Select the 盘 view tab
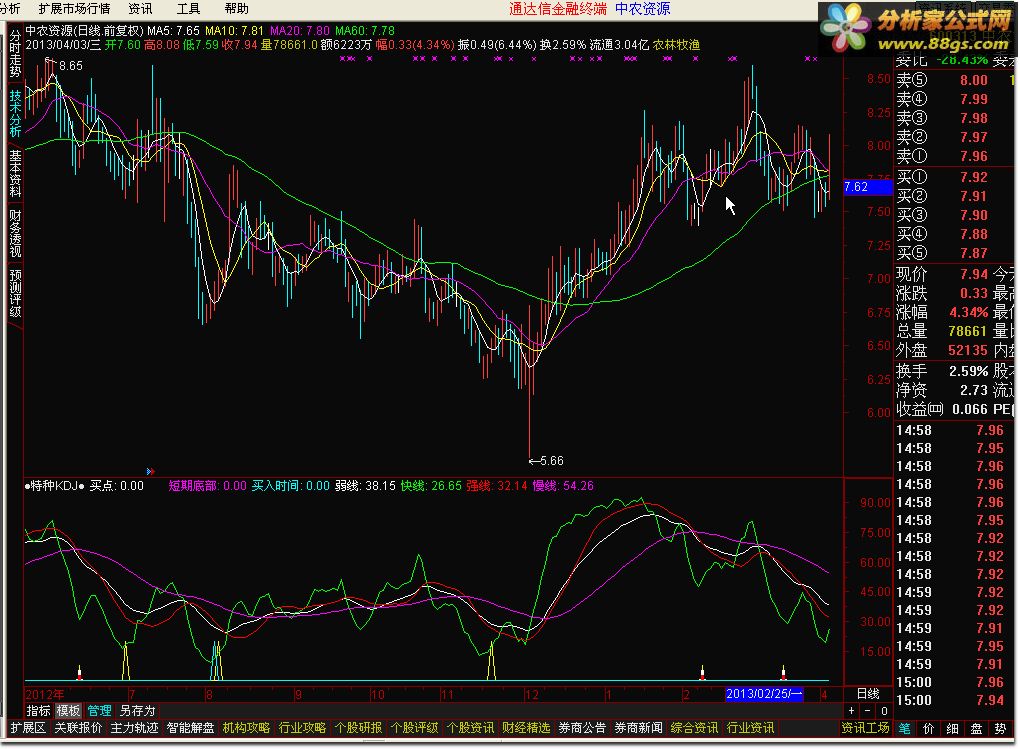This screenshot has width=1020, height=749. point(976,729)
